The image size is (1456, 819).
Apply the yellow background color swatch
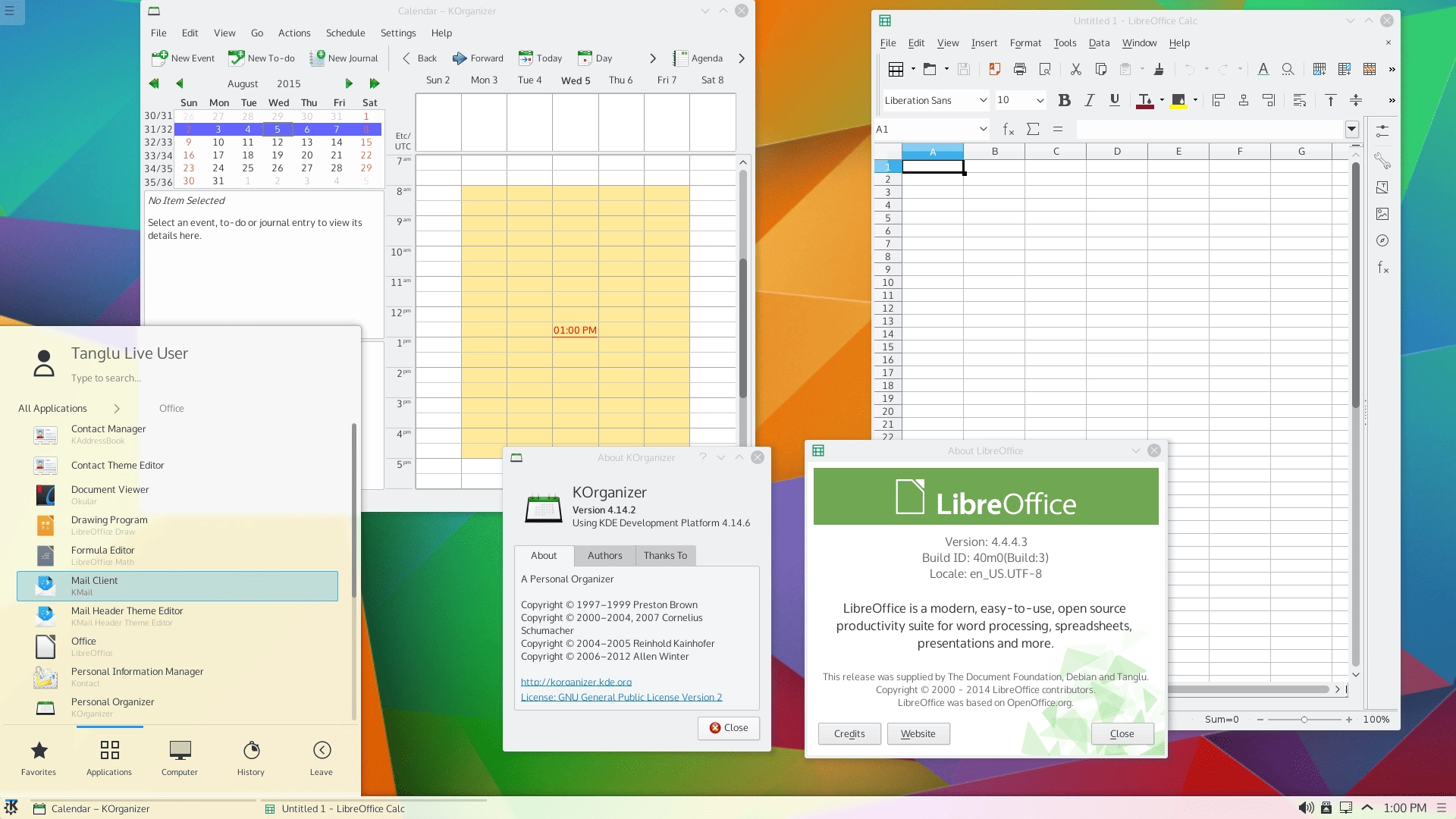click(x=1178, y=100)
